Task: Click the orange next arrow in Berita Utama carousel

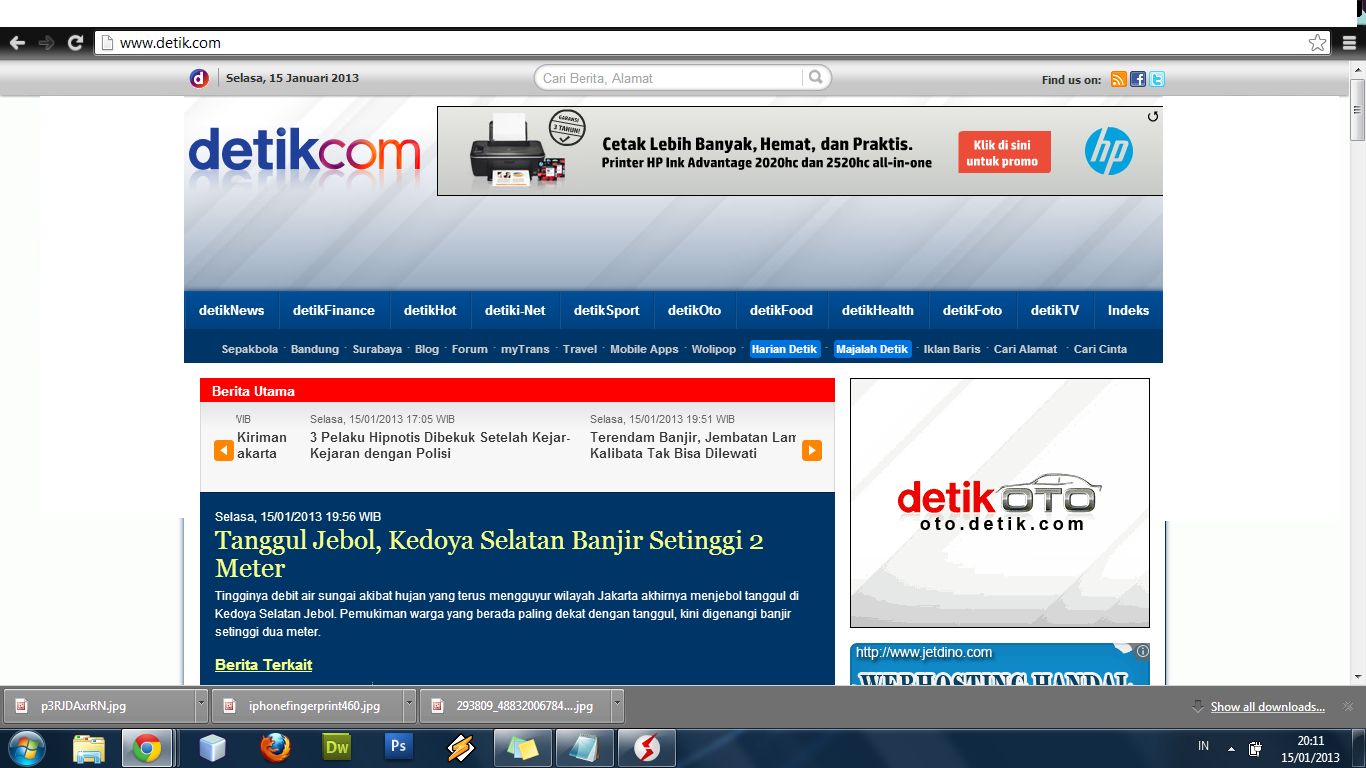Action: point(810,450)
